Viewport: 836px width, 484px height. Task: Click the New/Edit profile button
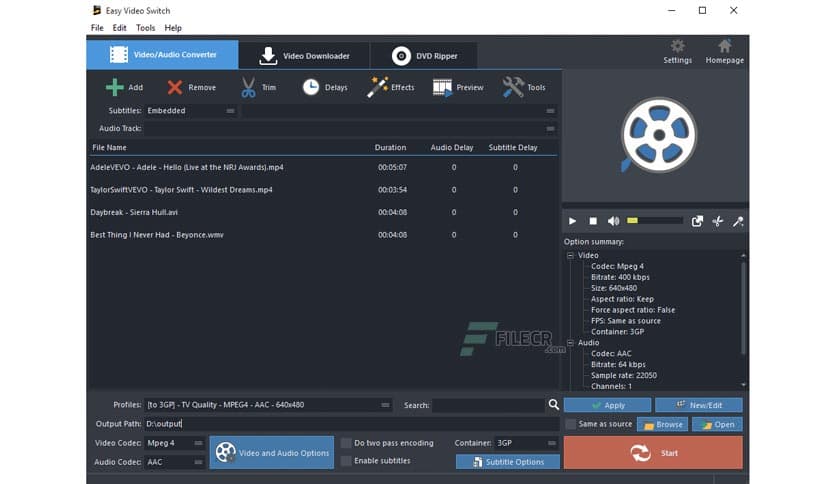pyautogui.click(x=698, y=405)
